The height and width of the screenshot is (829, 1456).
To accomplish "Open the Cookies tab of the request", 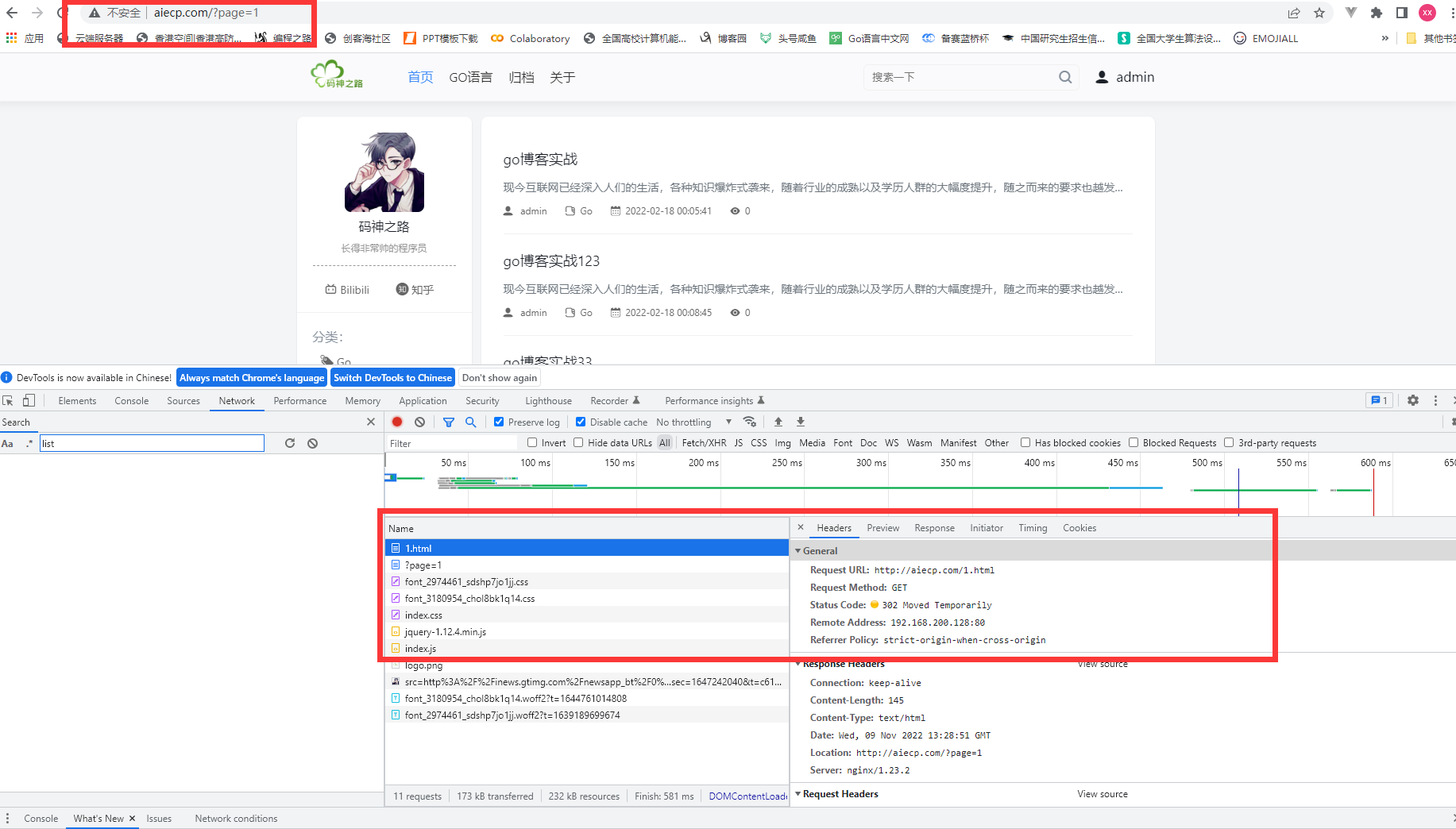I will 1079,528.
